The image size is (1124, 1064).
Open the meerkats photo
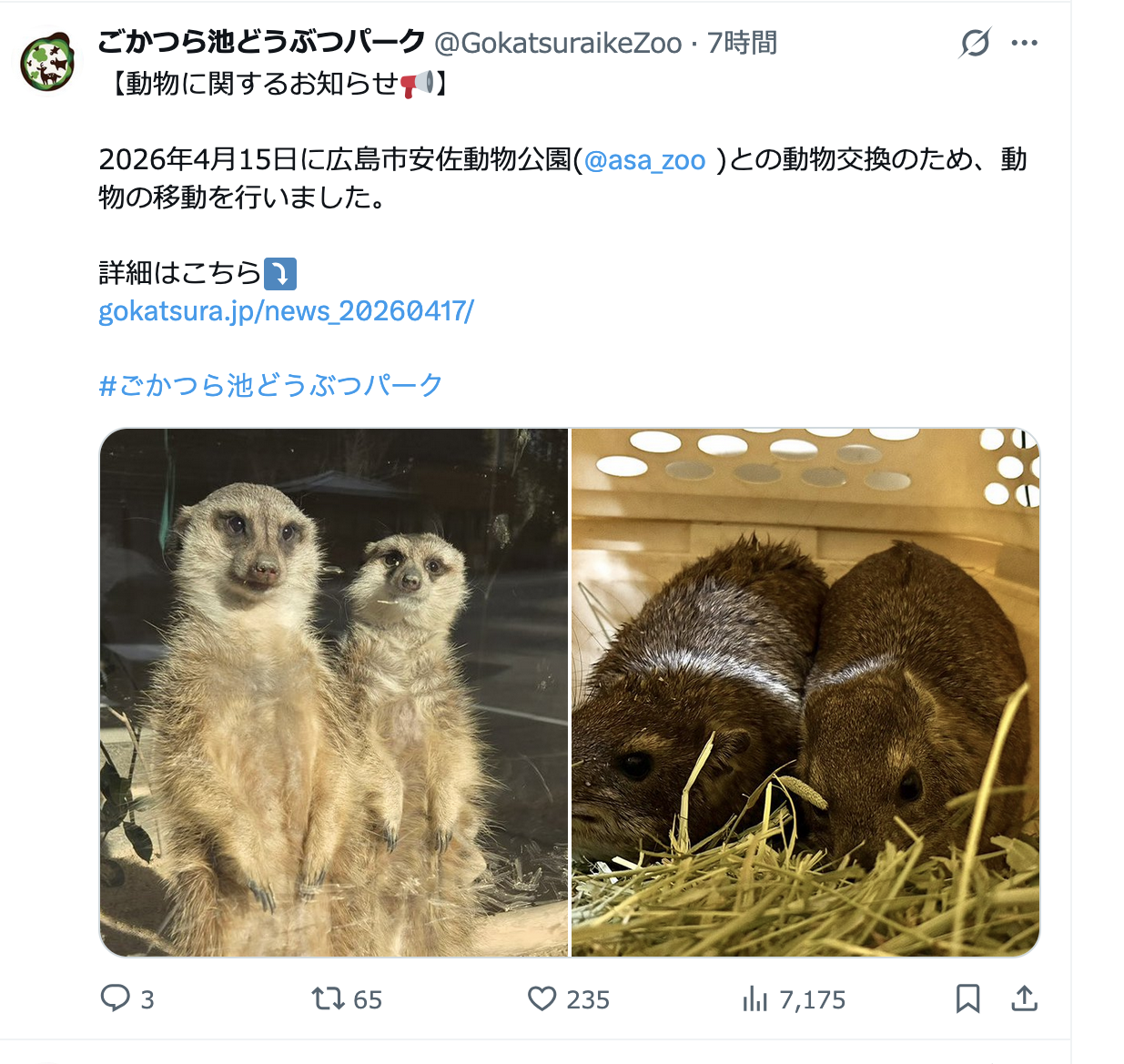pyautogui.click(x=334, y=693)
